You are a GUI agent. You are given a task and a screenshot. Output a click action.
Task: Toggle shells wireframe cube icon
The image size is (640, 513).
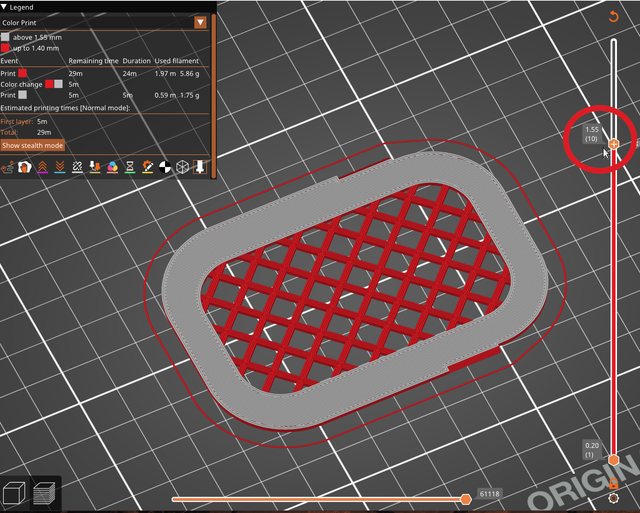click(182, 167)
